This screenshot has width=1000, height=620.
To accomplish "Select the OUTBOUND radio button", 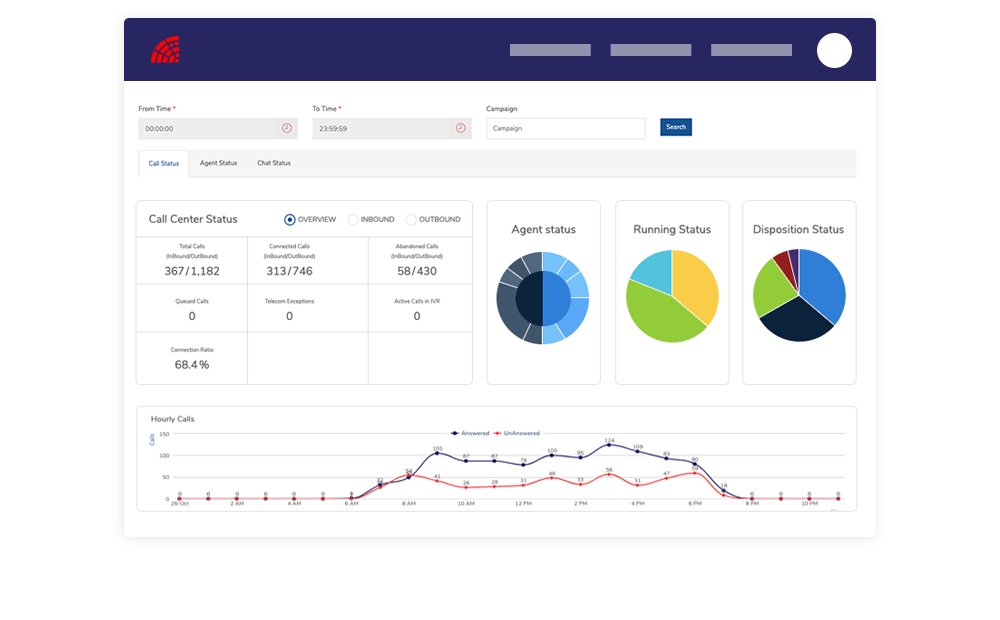I will (x=411, y=220).
